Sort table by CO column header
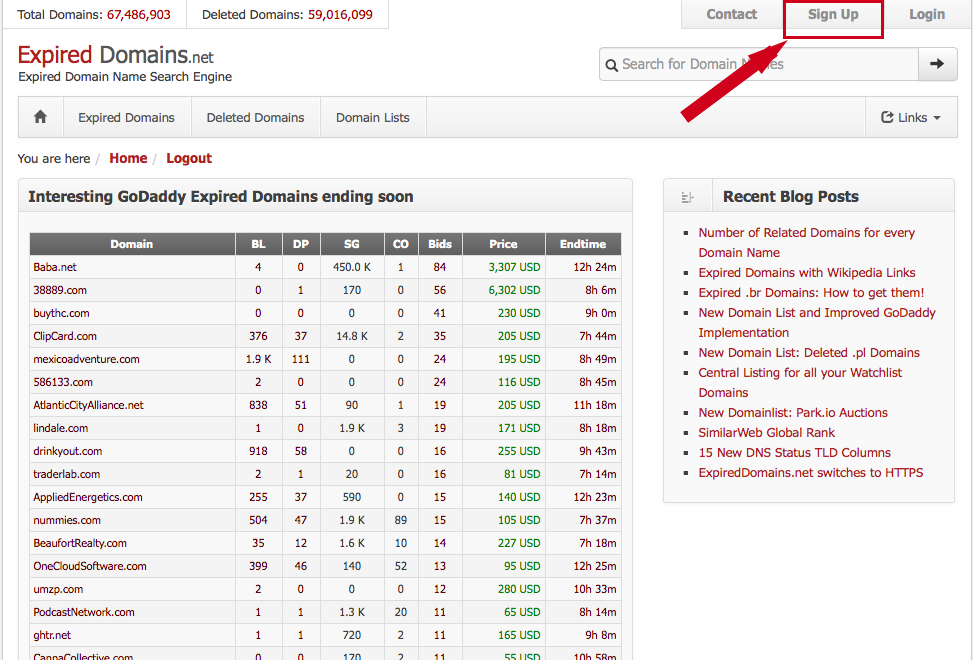 (x=401, y=244)
